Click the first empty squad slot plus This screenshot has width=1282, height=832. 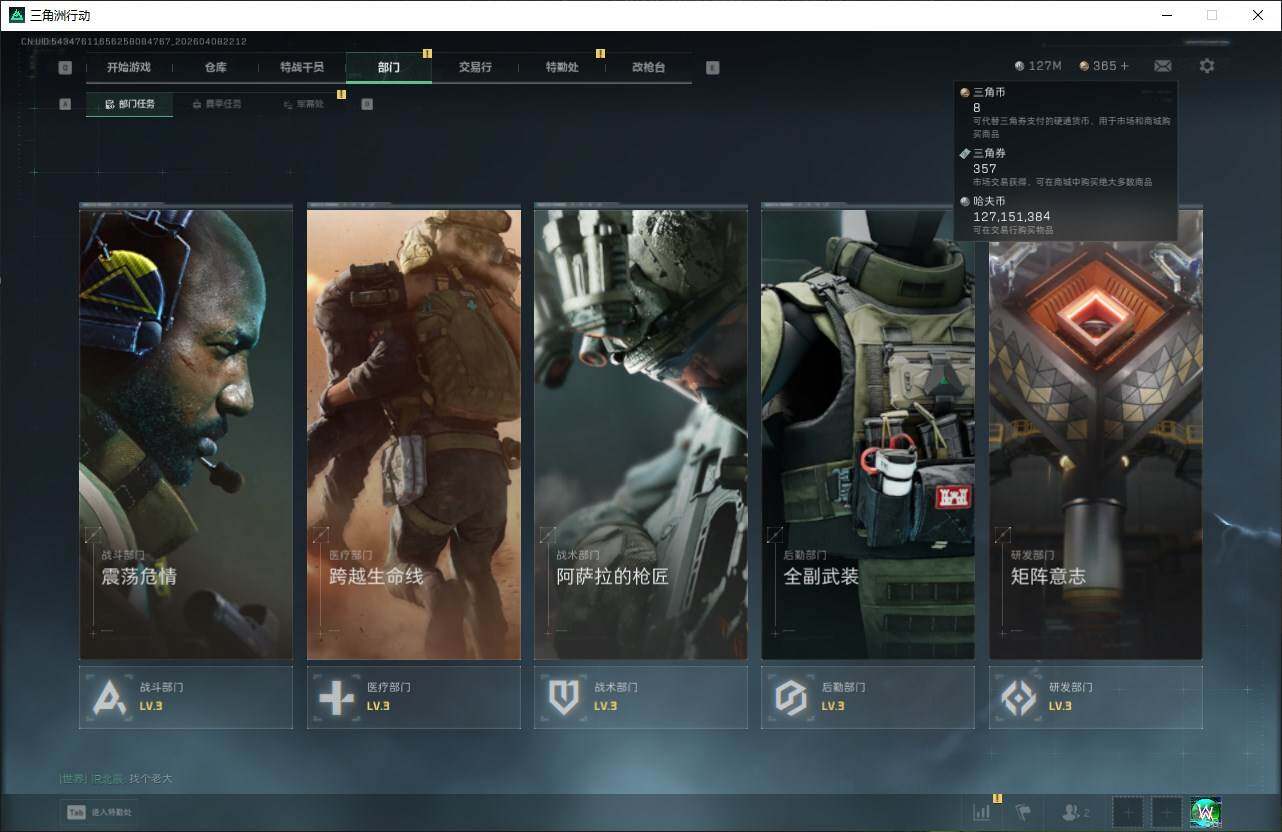point(1128,812)
